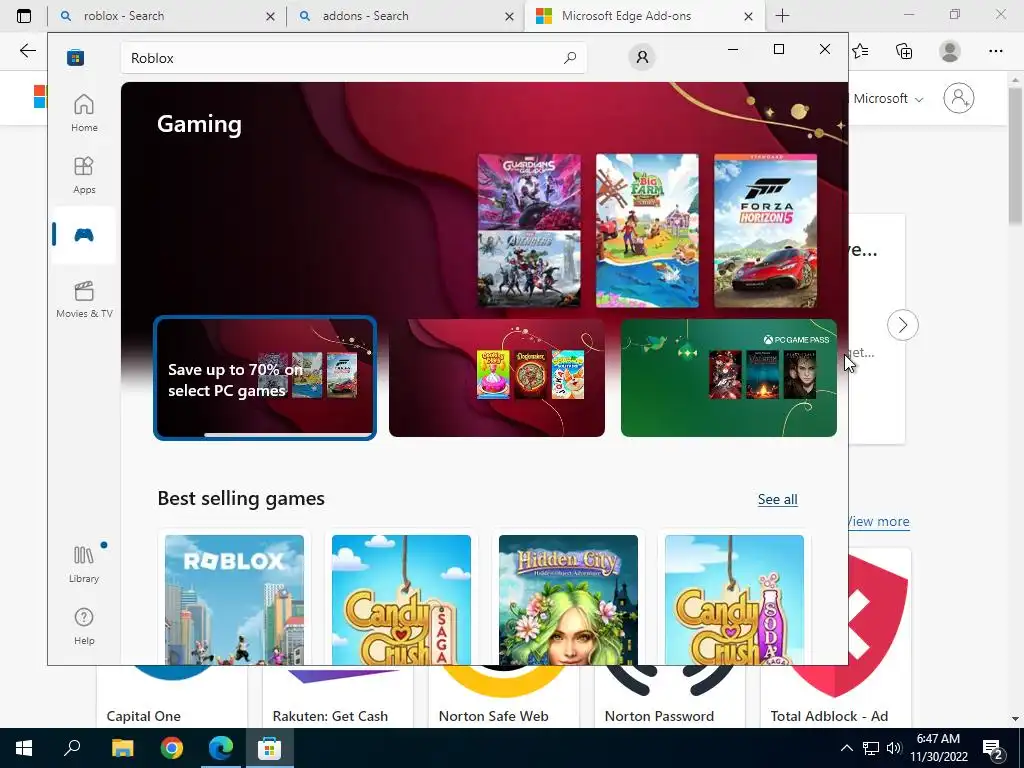The width and height of the screenshot is (1024, 768).
Task: Click Microsoft Store taskbar icon
Action: point(269,748)
